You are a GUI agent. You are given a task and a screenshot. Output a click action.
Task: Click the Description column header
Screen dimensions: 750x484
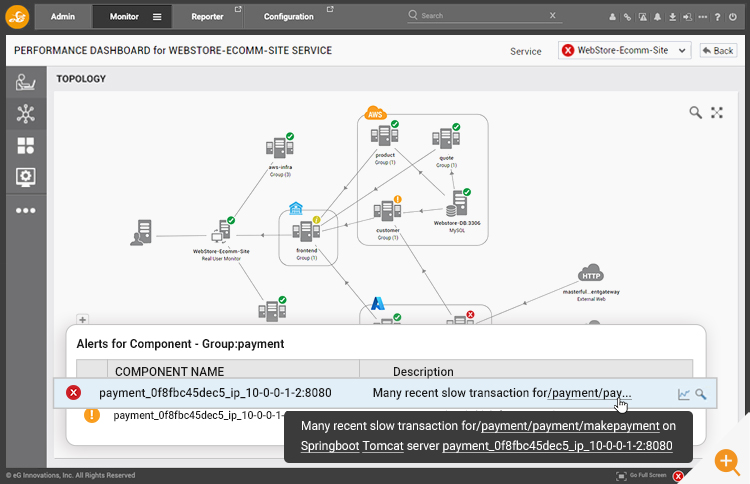coord(423,372)
